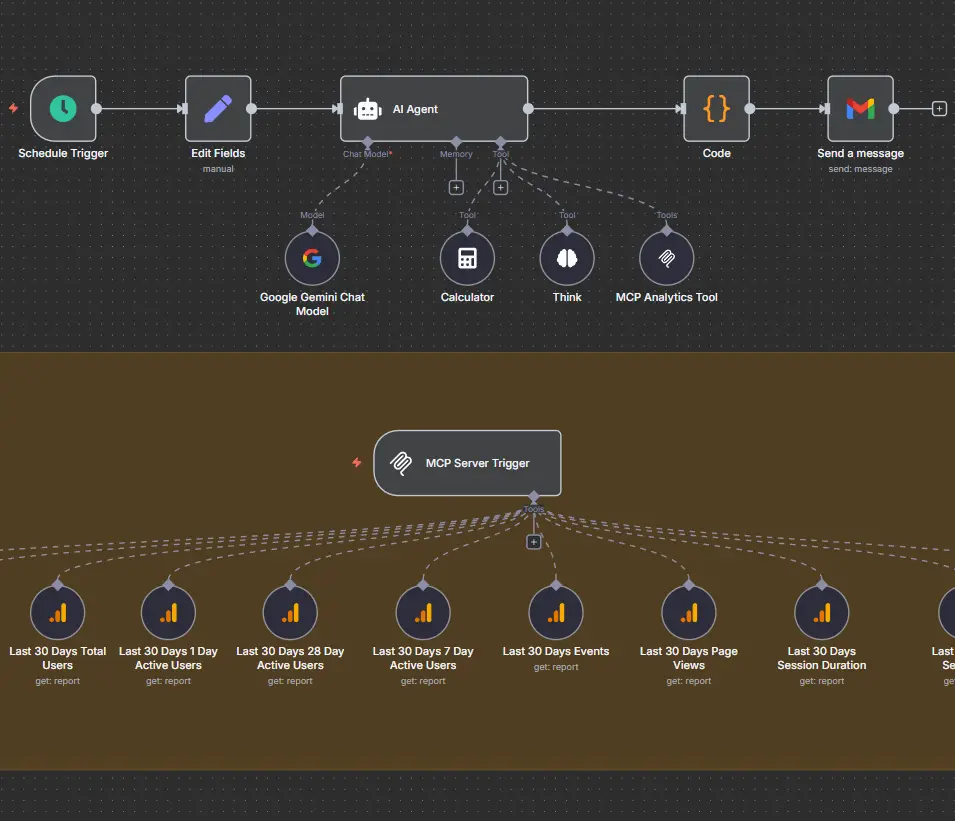Viewport: 955px width, 821px height.
Task: Click the "Google Gemini Chat Model" label
Action: [x=312, y=304]
